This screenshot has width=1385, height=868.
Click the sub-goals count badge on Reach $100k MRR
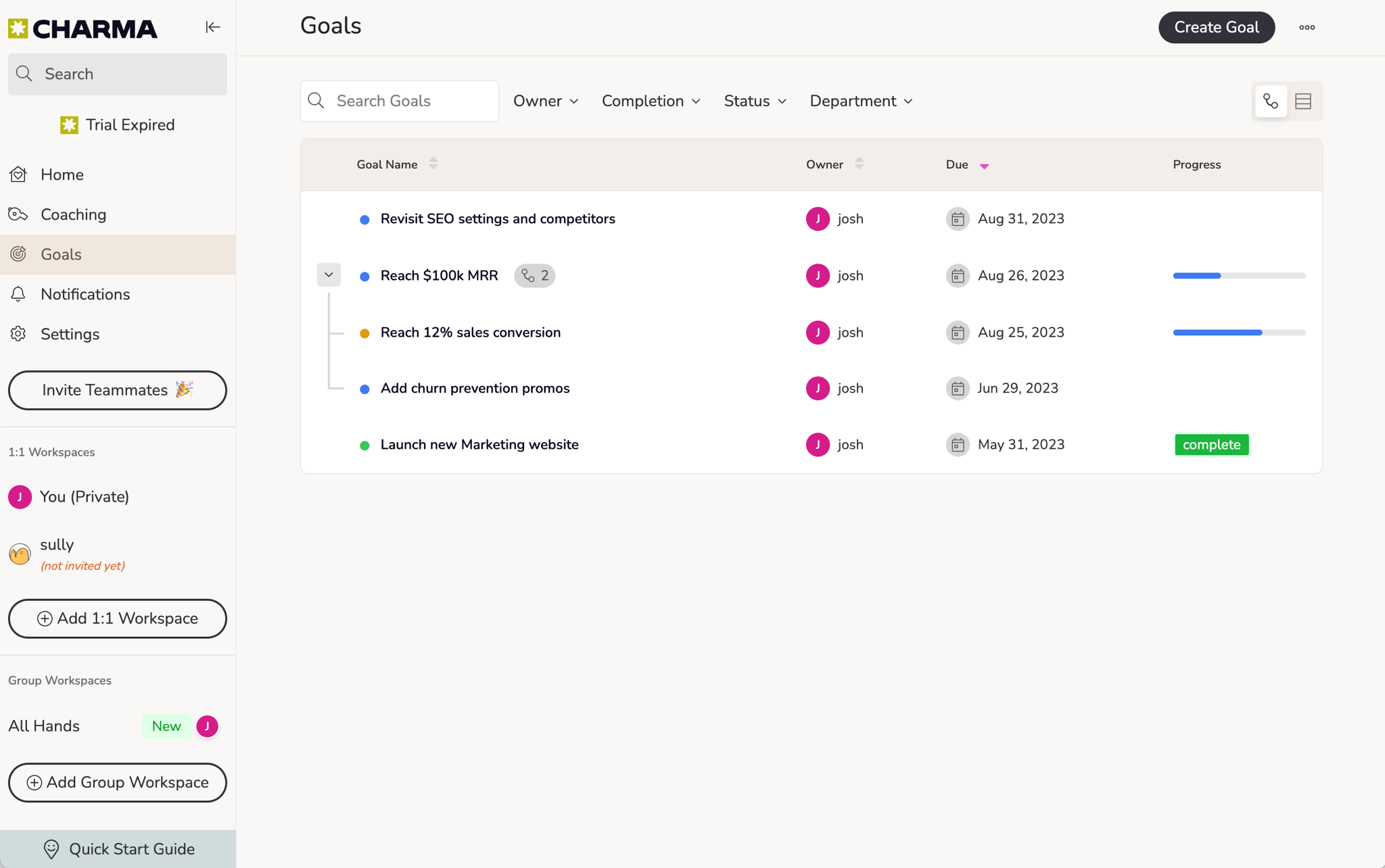(534, 276)
